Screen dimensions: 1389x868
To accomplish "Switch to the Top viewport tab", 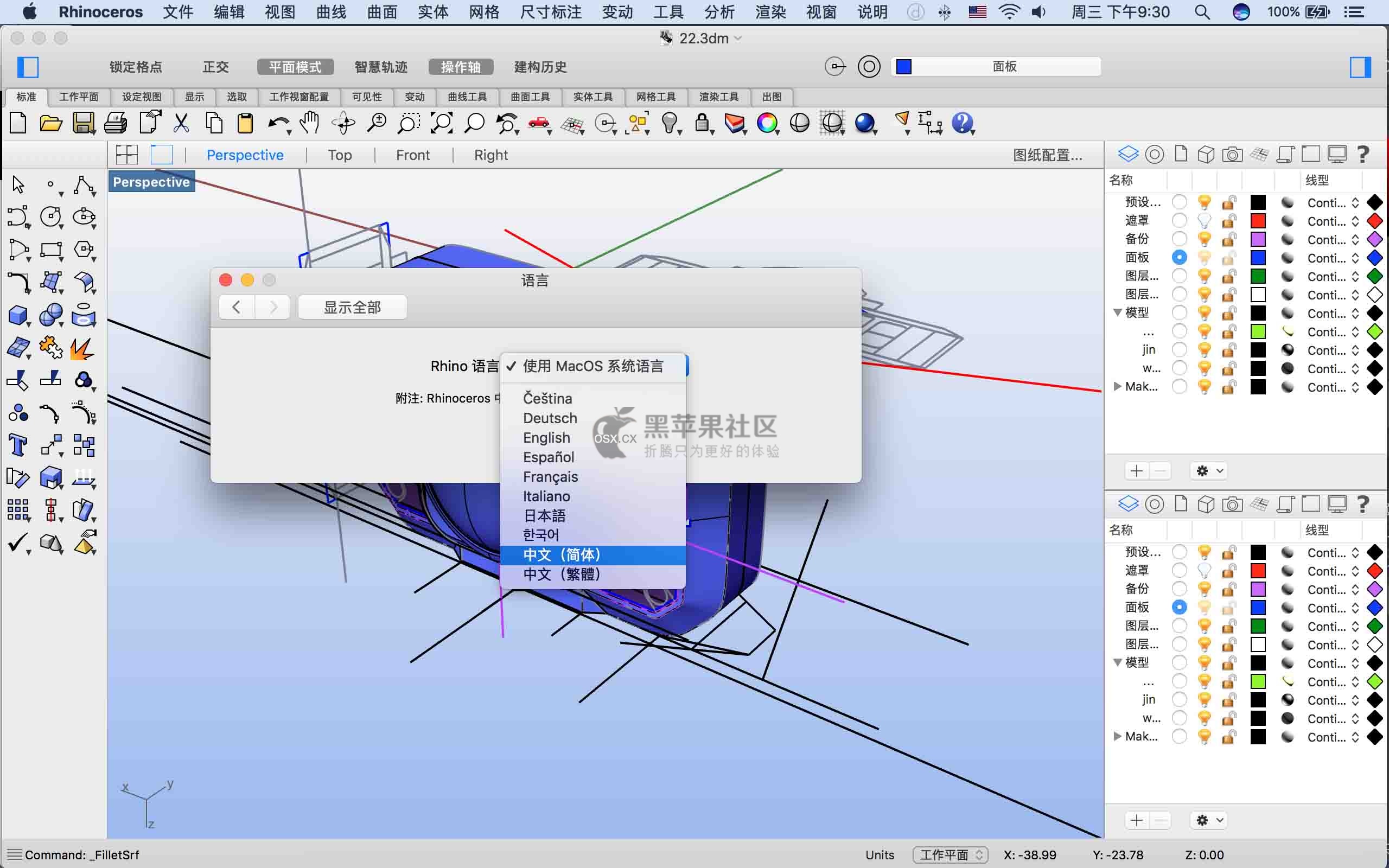I will pyautogui.click(x=340, y=155).
